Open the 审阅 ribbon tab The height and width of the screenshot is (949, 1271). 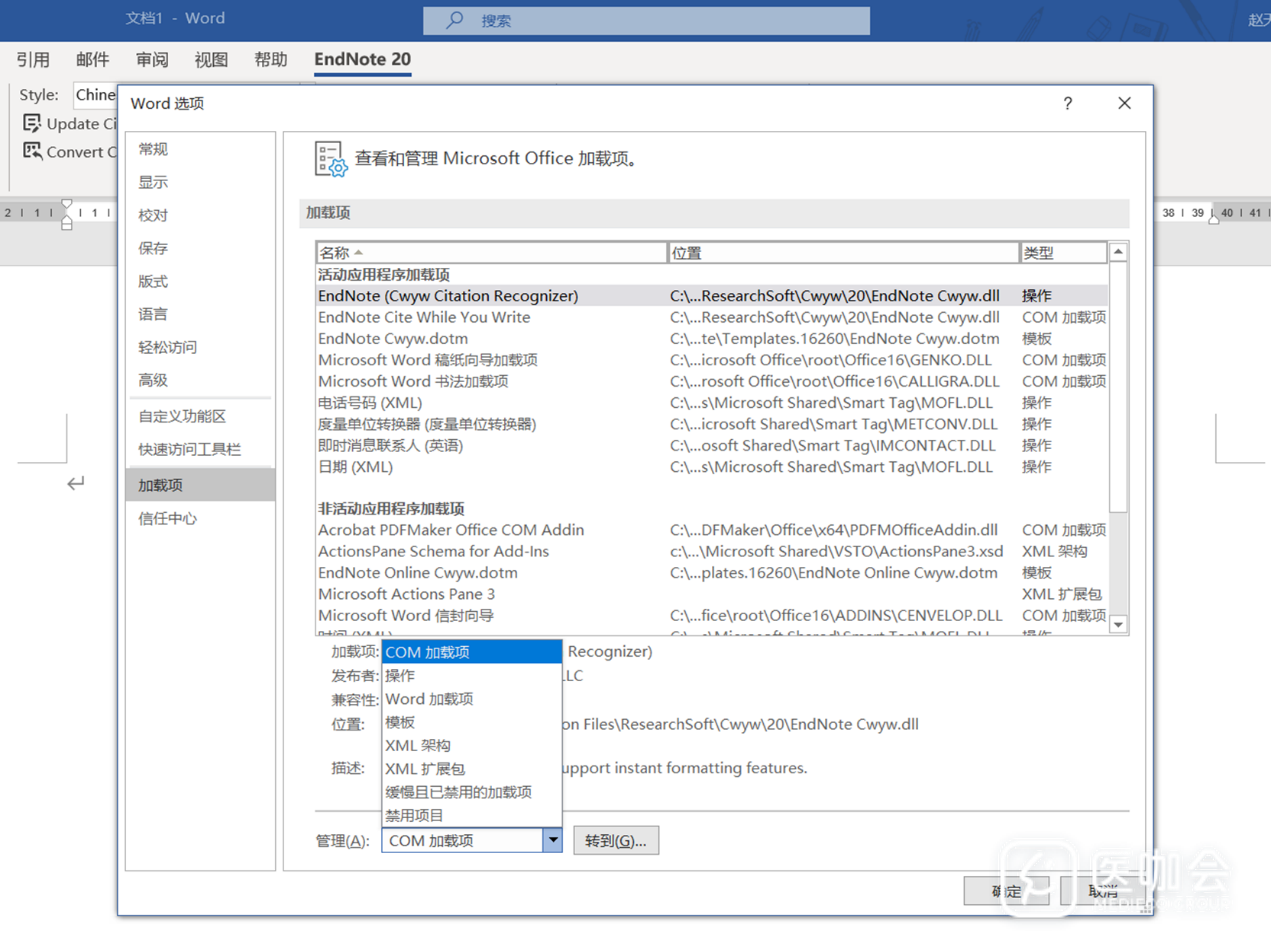(x=152, y=60)
